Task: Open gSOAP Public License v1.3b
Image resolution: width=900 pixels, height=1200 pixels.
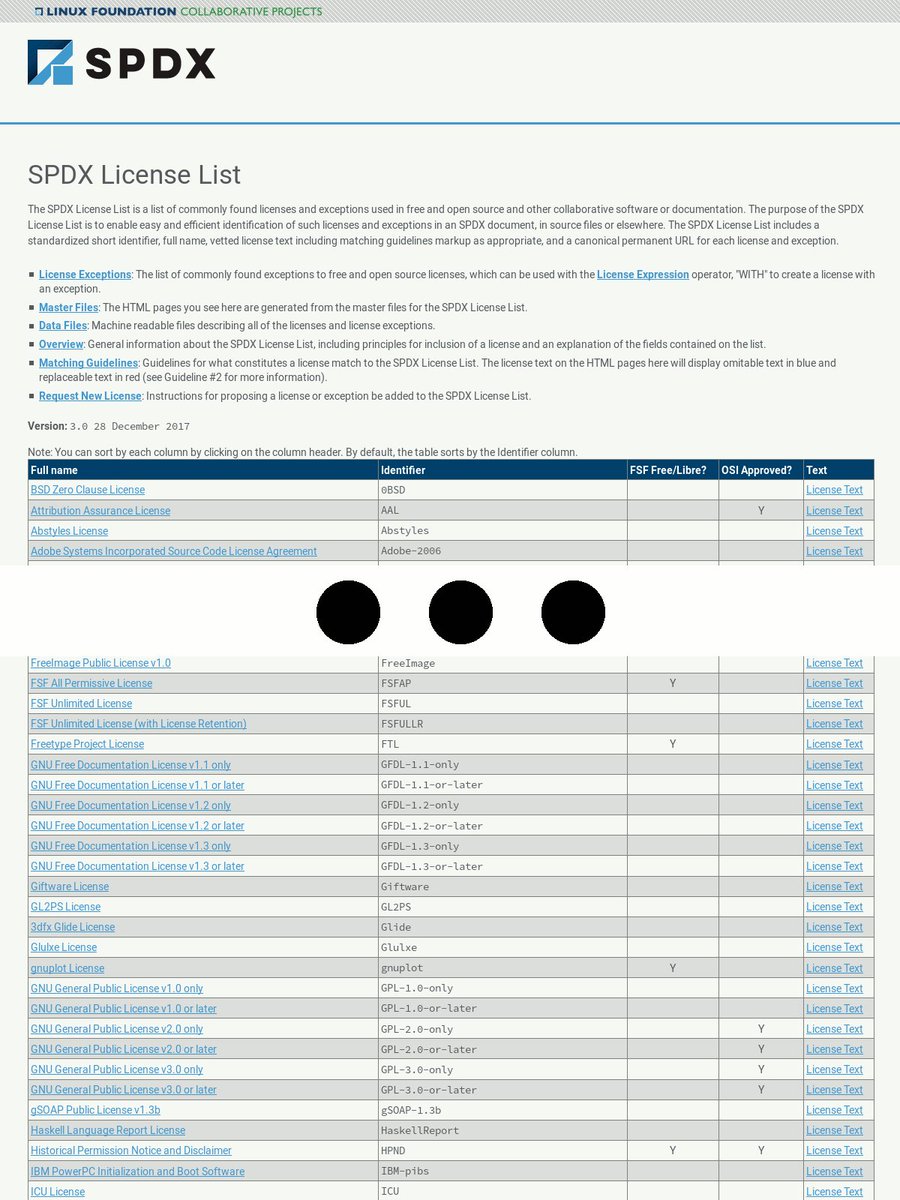Action: (x=96, y=1110)
